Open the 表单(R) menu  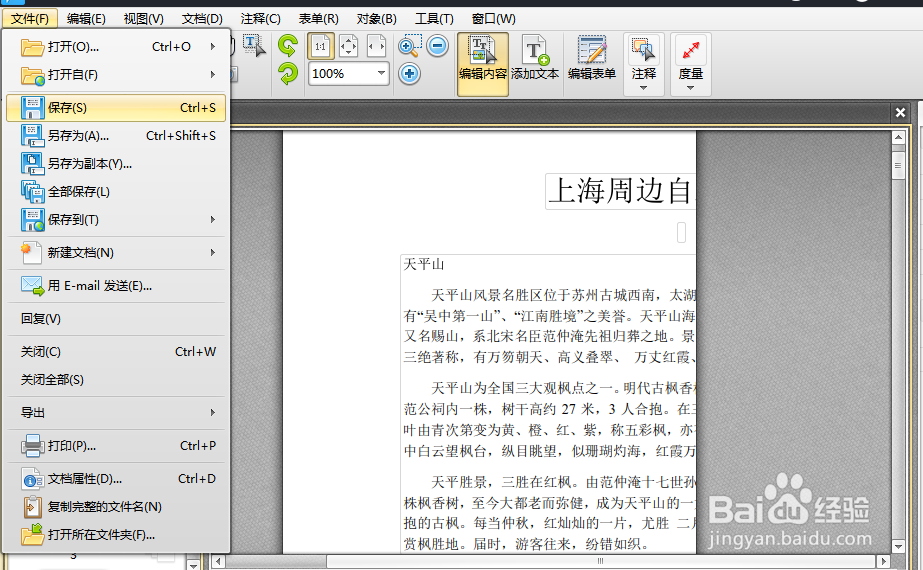[318, 19]
